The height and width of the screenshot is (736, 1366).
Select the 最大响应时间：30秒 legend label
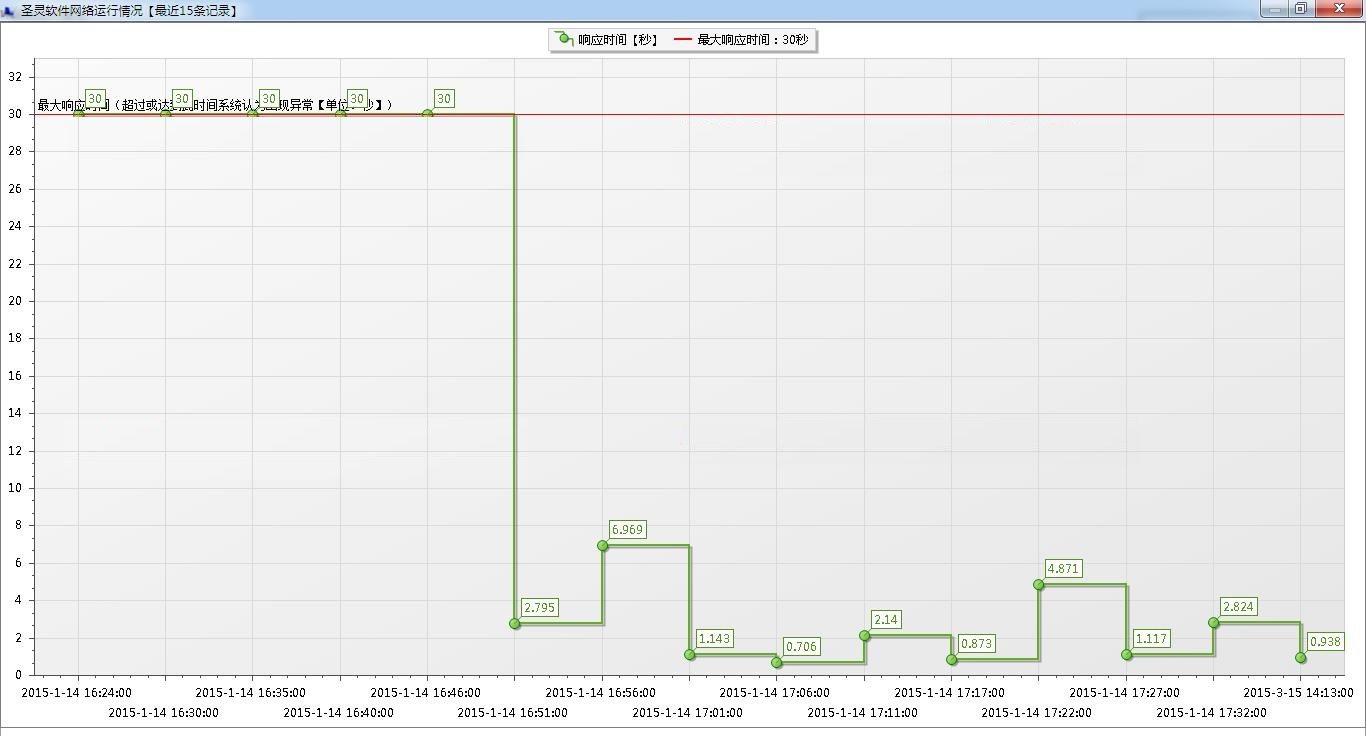[x=753, y=40]
